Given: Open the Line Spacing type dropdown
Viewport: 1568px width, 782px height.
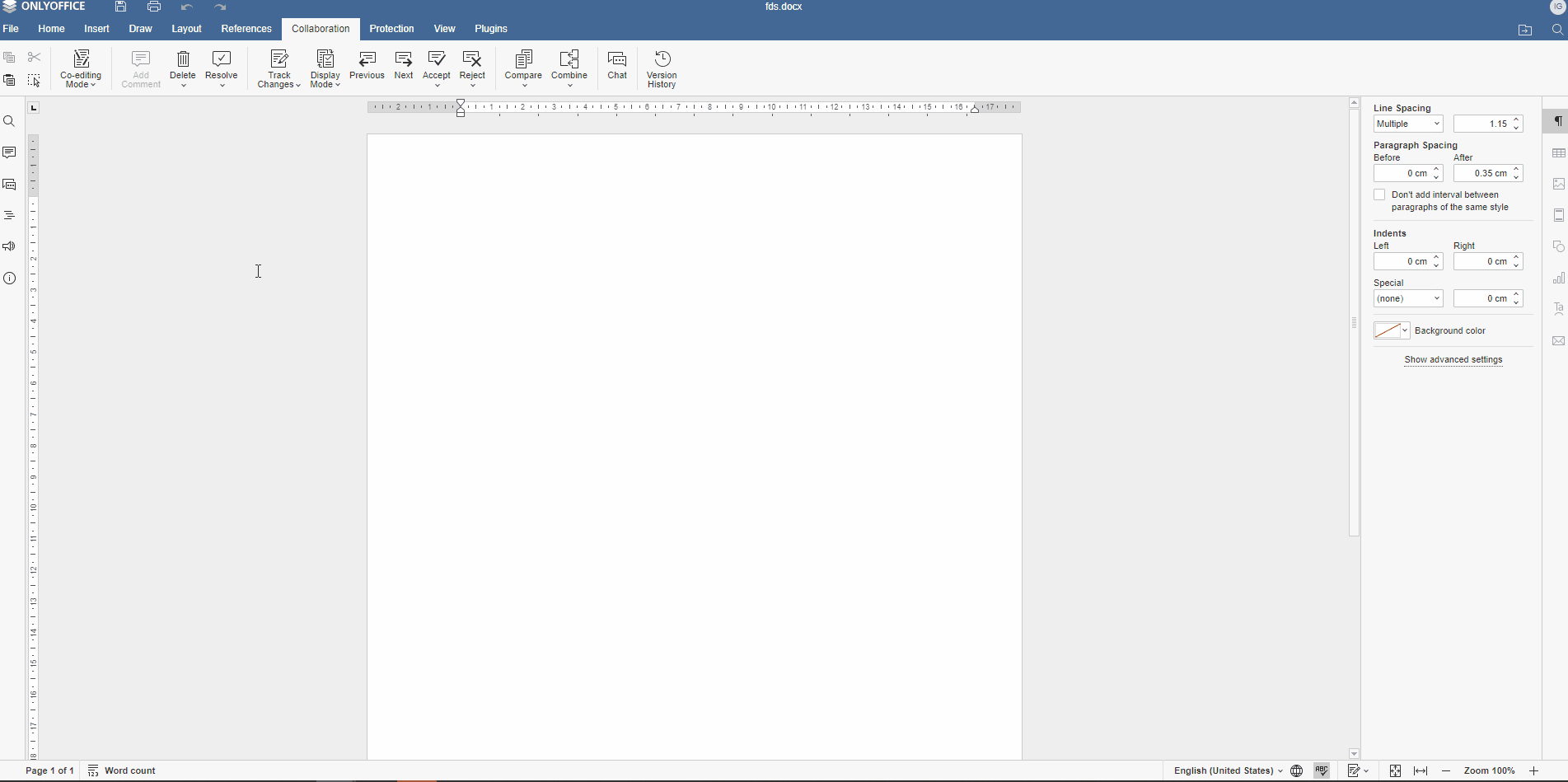Looking at the screenshot, I should [1407, 123].
